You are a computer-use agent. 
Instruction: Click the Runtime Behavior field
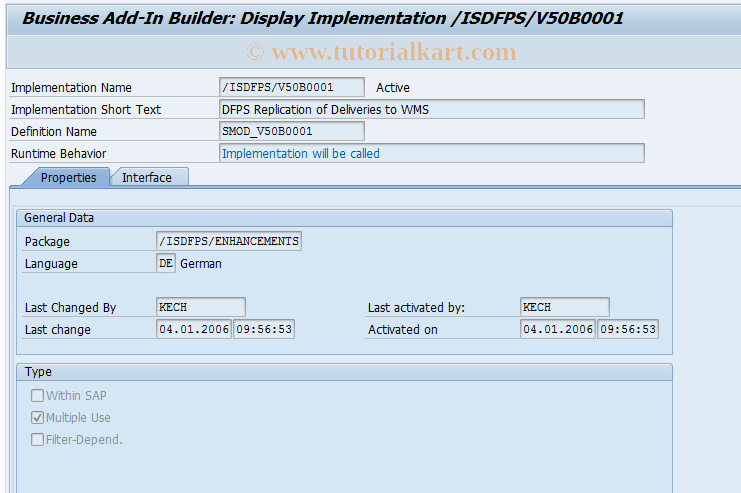coord(431,153)
